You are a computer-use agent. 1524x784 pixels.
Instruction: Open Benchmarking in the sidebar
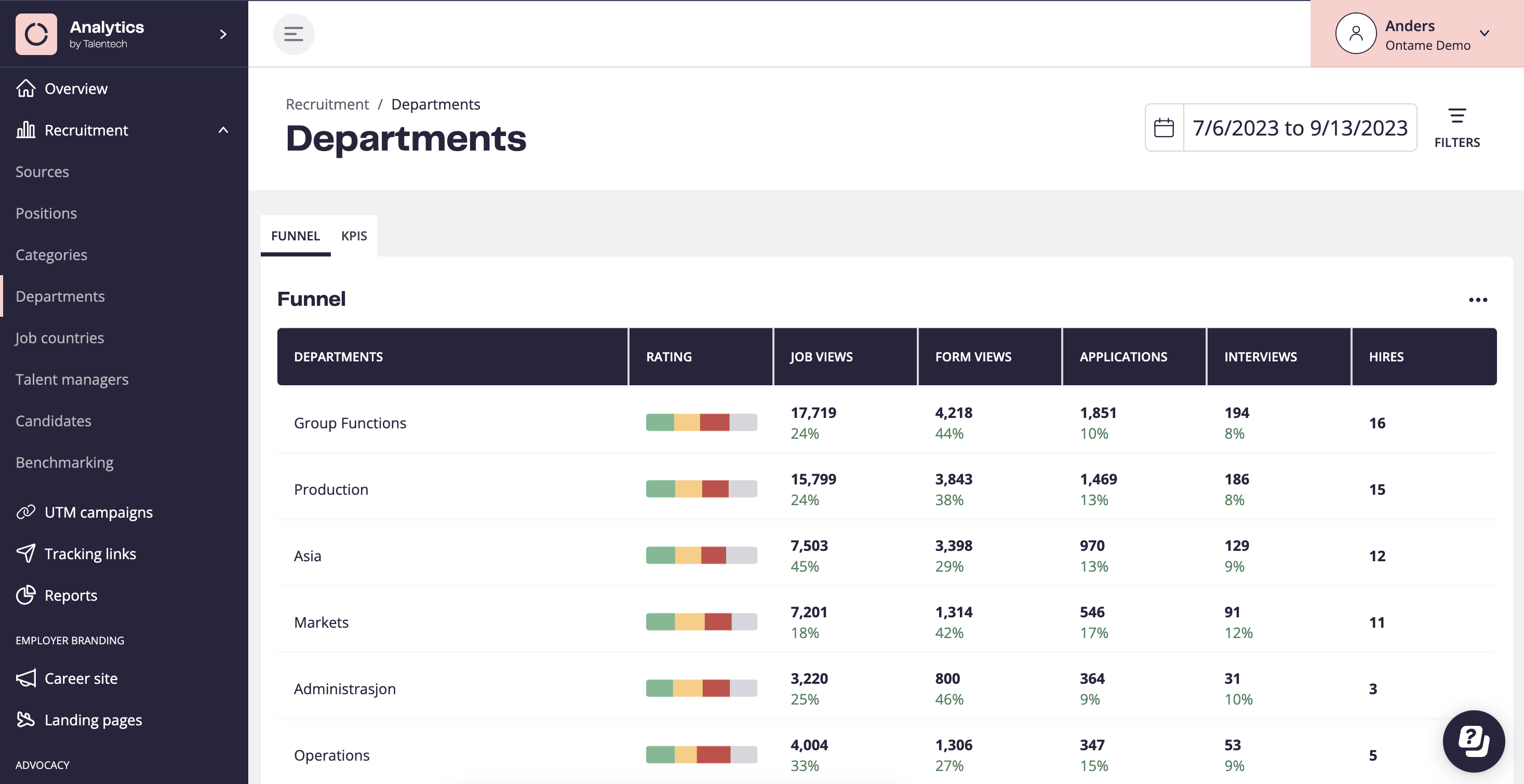[64, 463]
